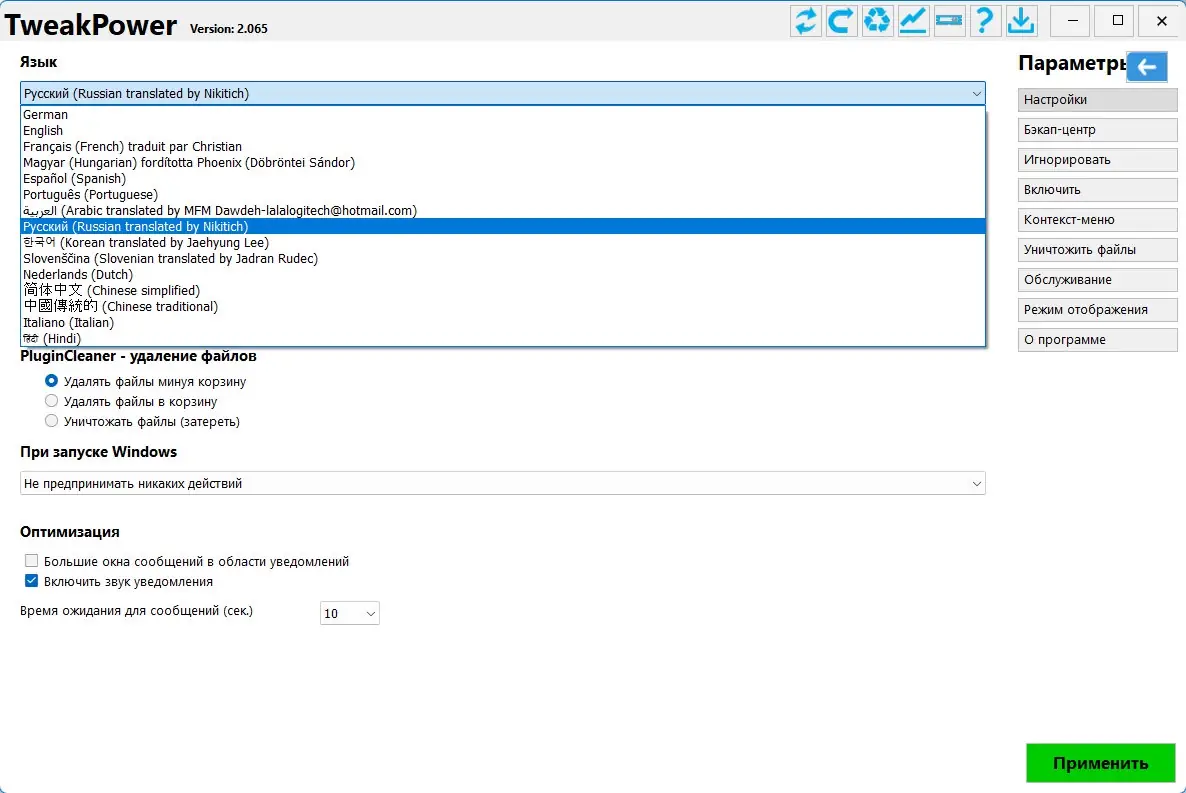The width and height of the screenshot is (1186, 793).
Task: Select Magyar (Hungarian) language option
Action: point(502,162)
